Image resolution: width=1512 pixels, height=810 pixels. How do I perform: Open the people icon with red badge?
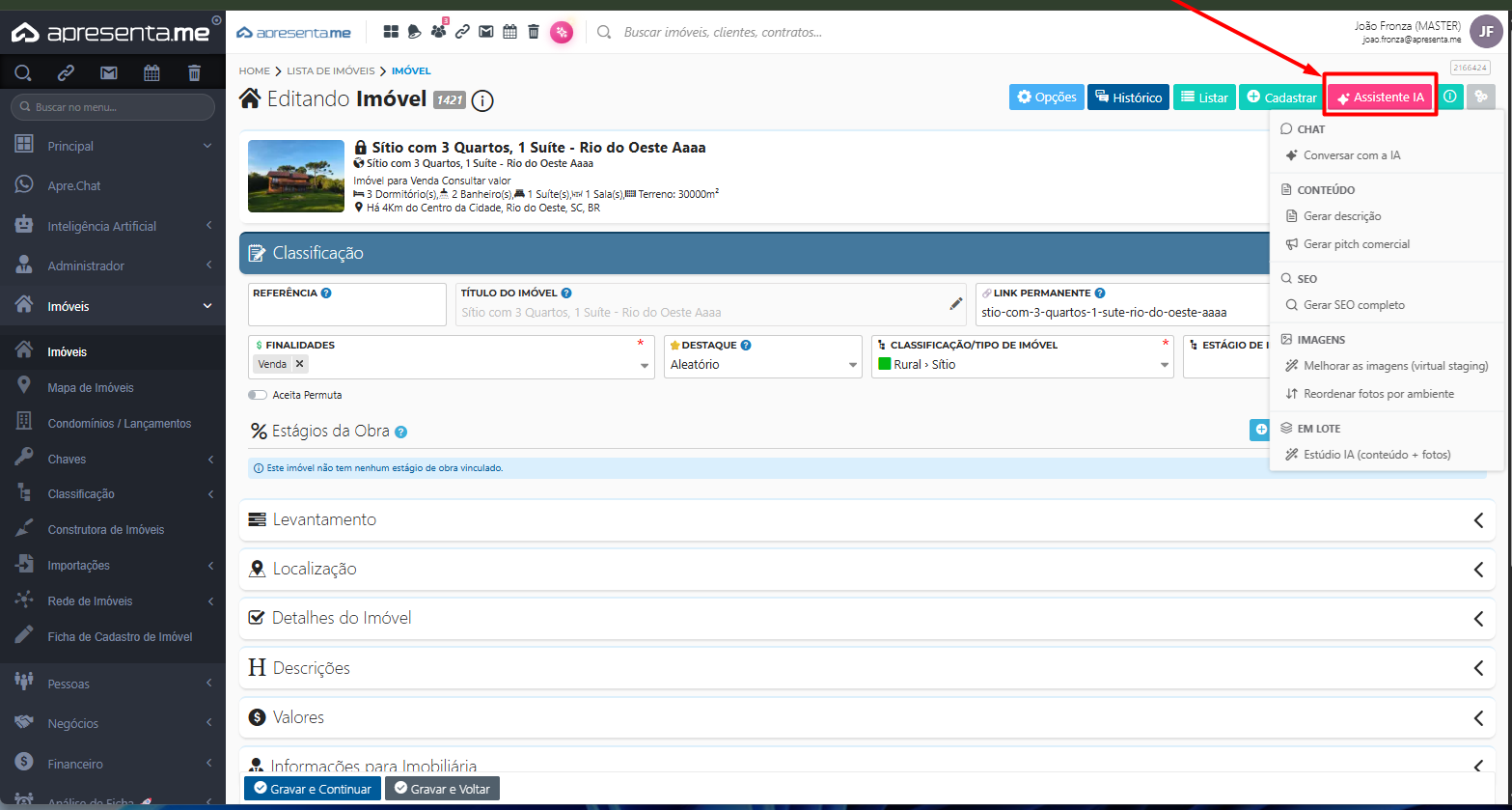click(x=439, y=32)
